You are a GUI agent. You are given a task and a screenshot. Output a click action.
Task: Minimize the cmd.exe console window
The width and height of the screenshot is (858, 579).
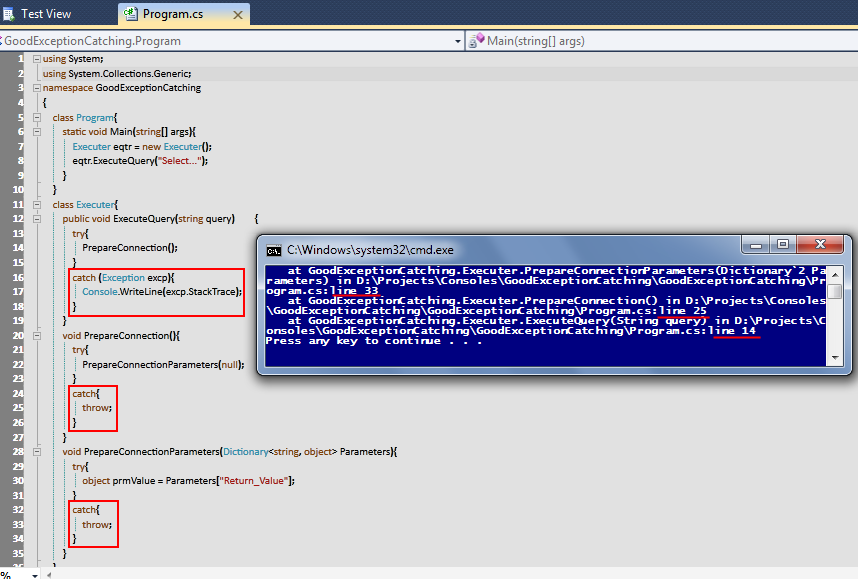pyautogui.click(x=755, y=244)
